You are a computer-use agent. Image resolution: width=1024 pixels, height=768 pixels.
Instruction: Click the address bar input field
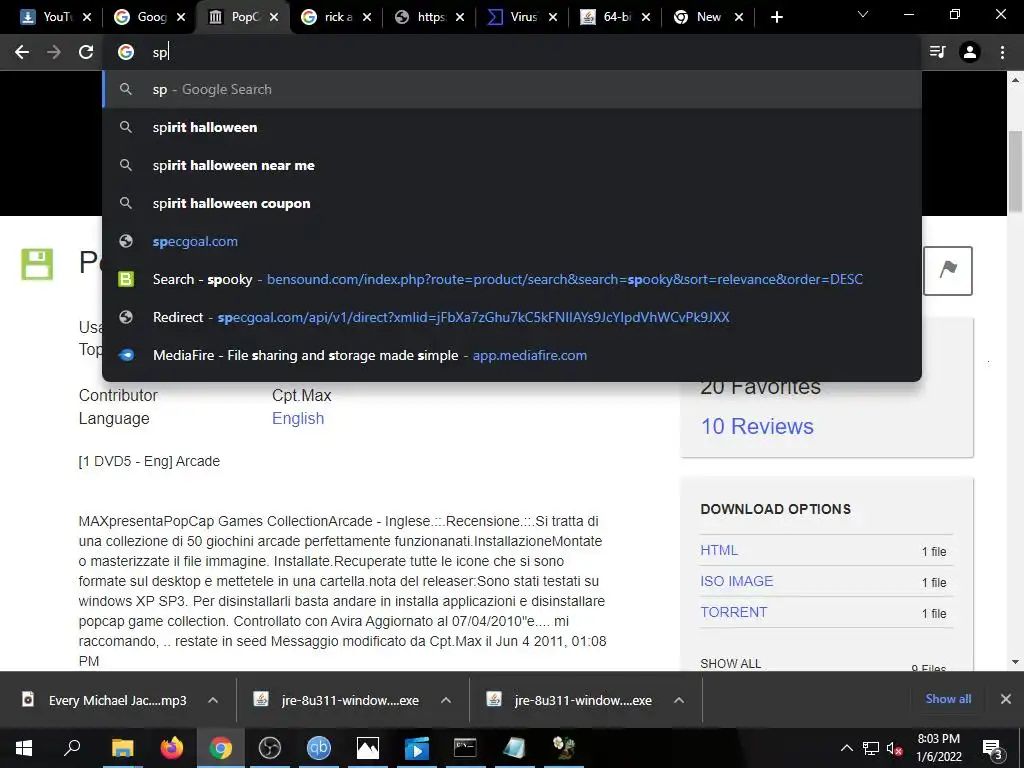tap(512, 52)
